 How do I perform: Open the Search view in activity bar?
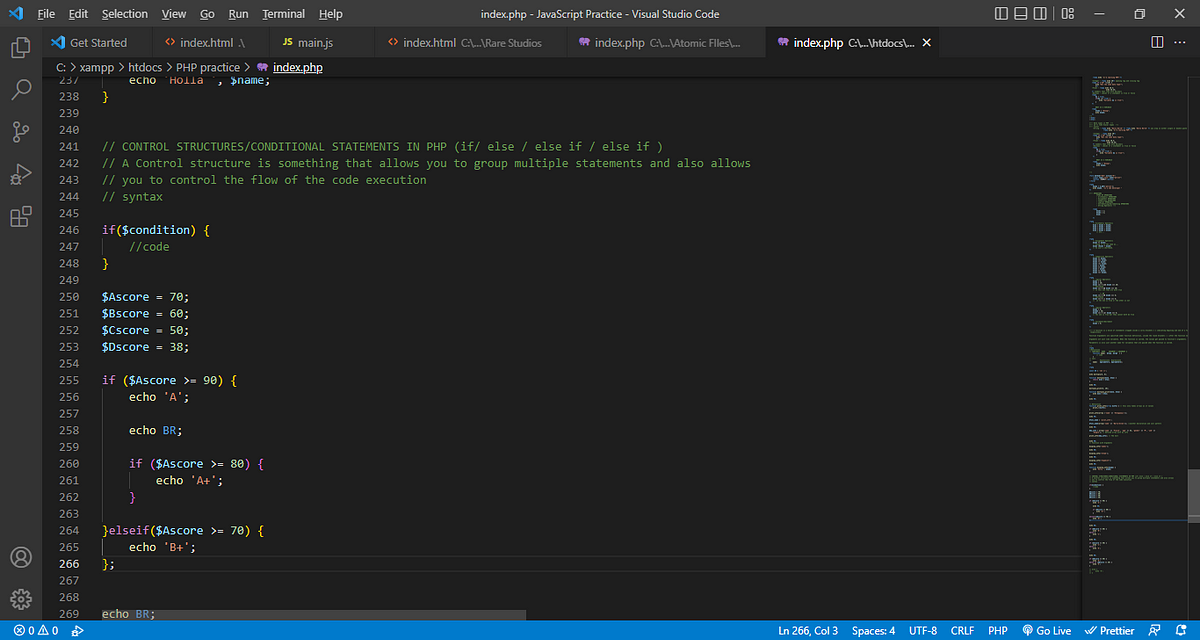click(20, 90)
